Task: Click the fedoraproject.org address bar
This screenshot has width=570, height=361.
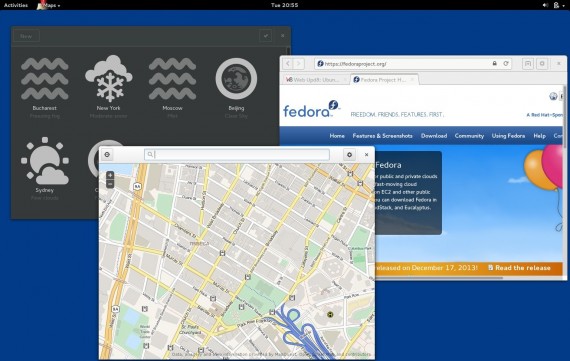Action: [x=413, y=64]
